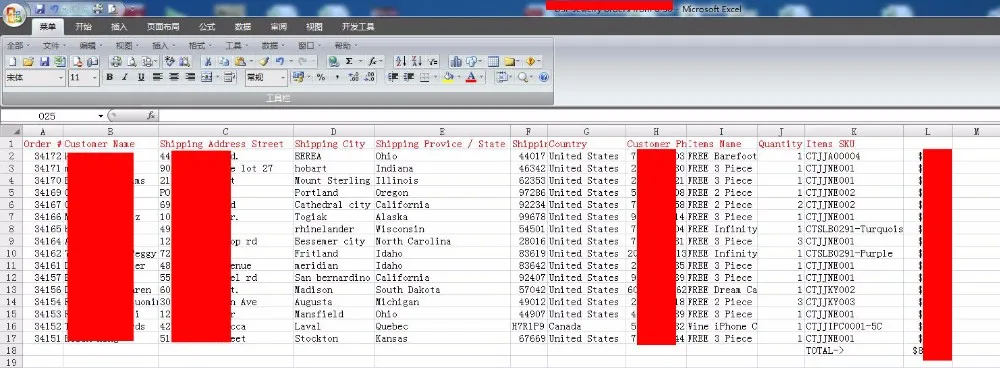This screenshot has height=368, width=1000.
Task: Select cell containing Canada
Action: (x=586, y=326)
